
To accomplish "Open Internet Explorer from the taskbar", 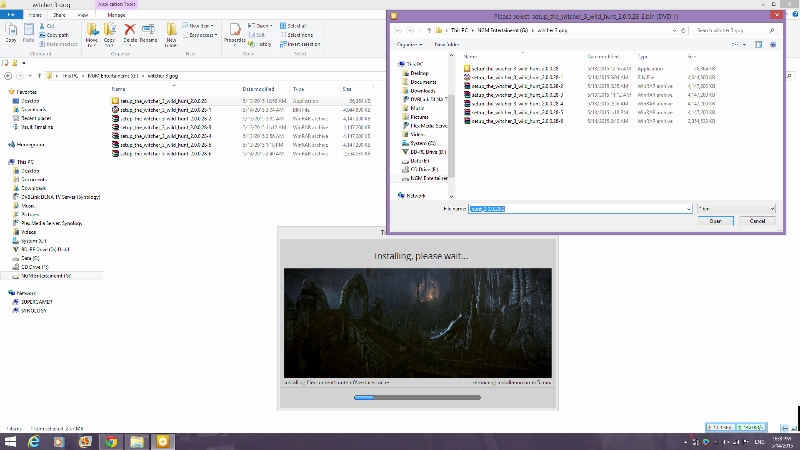I will pos(34,442).
